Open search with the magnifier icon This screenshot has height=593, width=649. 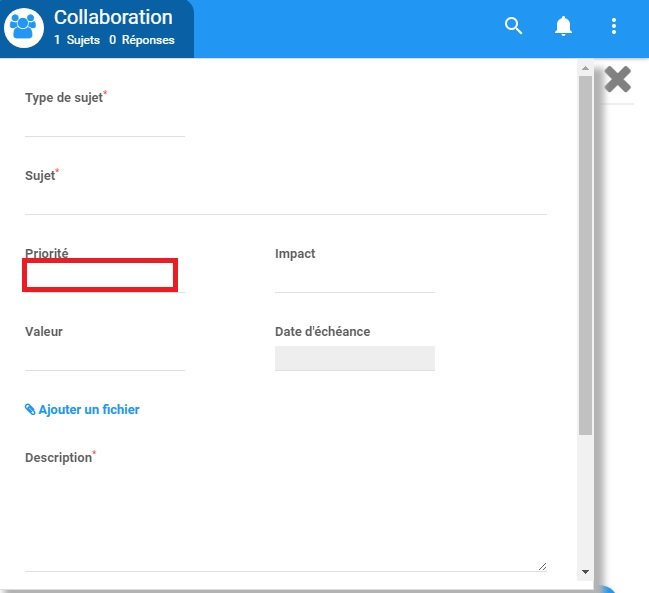[514, 27]
